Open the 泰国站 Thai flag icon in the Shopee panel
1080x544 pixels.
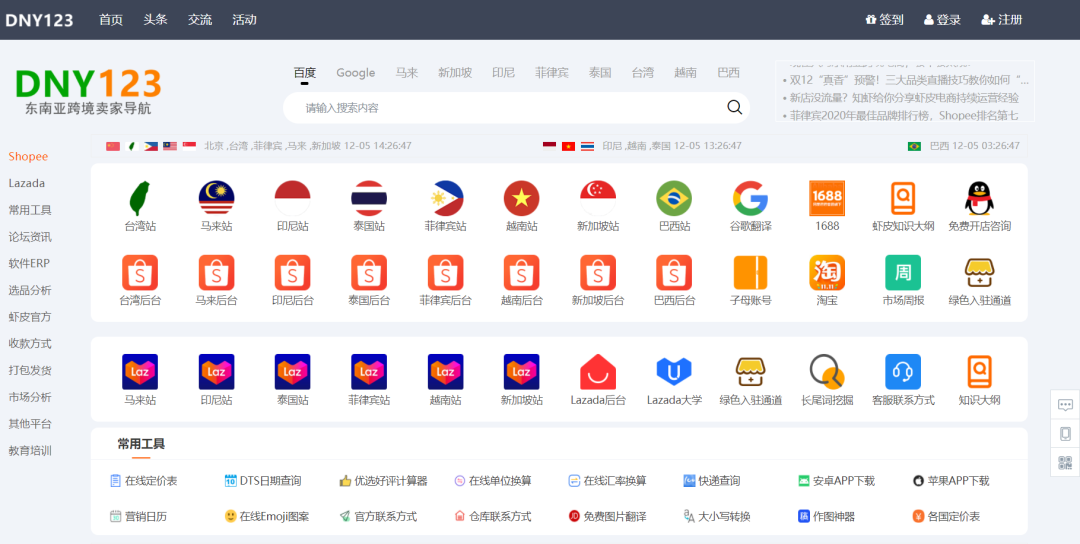(x=369, y=198)
